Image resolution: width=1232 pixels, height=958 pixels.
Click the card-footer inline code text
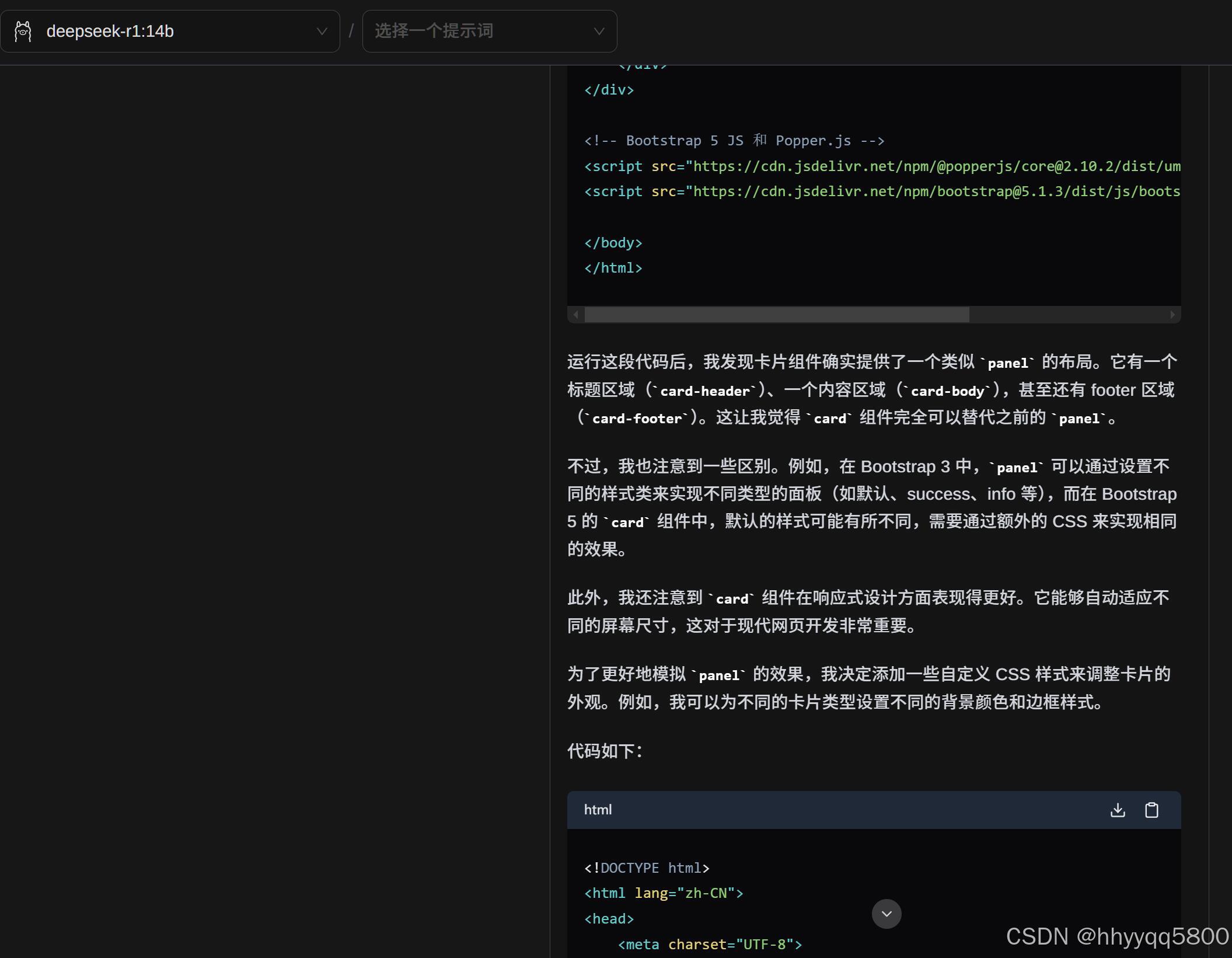pos(637,419)
